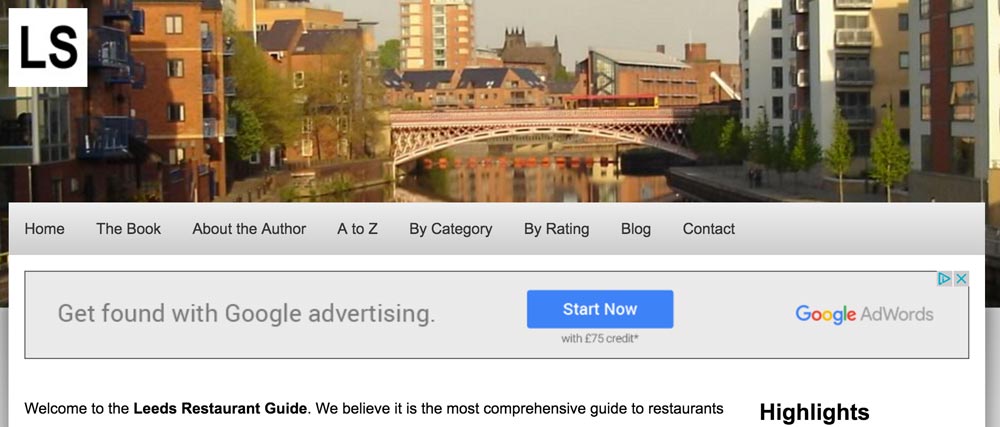This screenshot has height=427, width=1000.
Task: Visit the Blog page
Action: (x=636, y=229)
